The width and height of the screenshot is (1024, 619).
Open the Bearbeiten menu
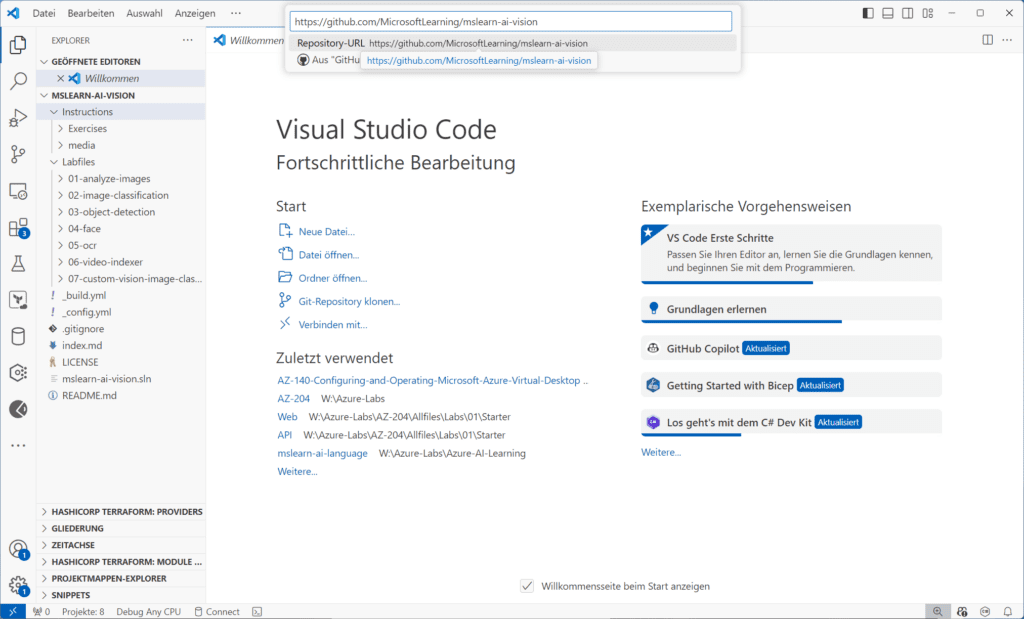91,13
